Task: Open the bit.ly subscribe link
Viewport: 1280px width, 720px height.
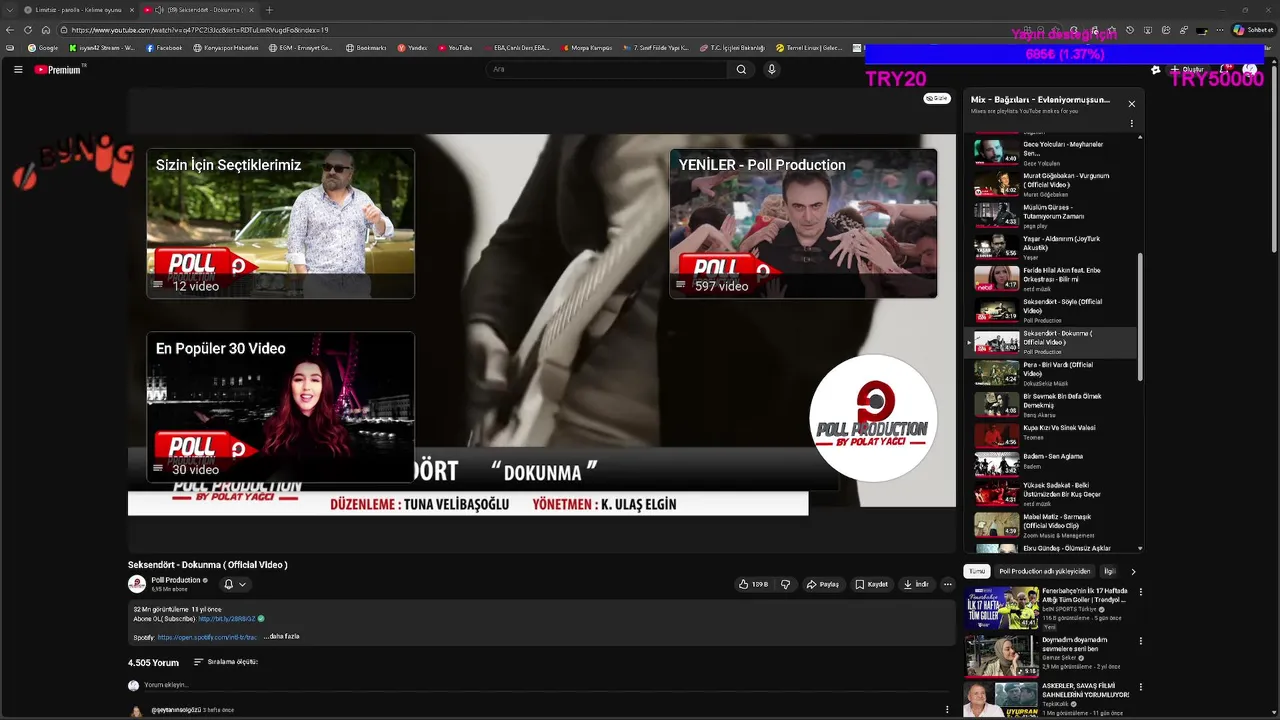Action: pos(227,619)
